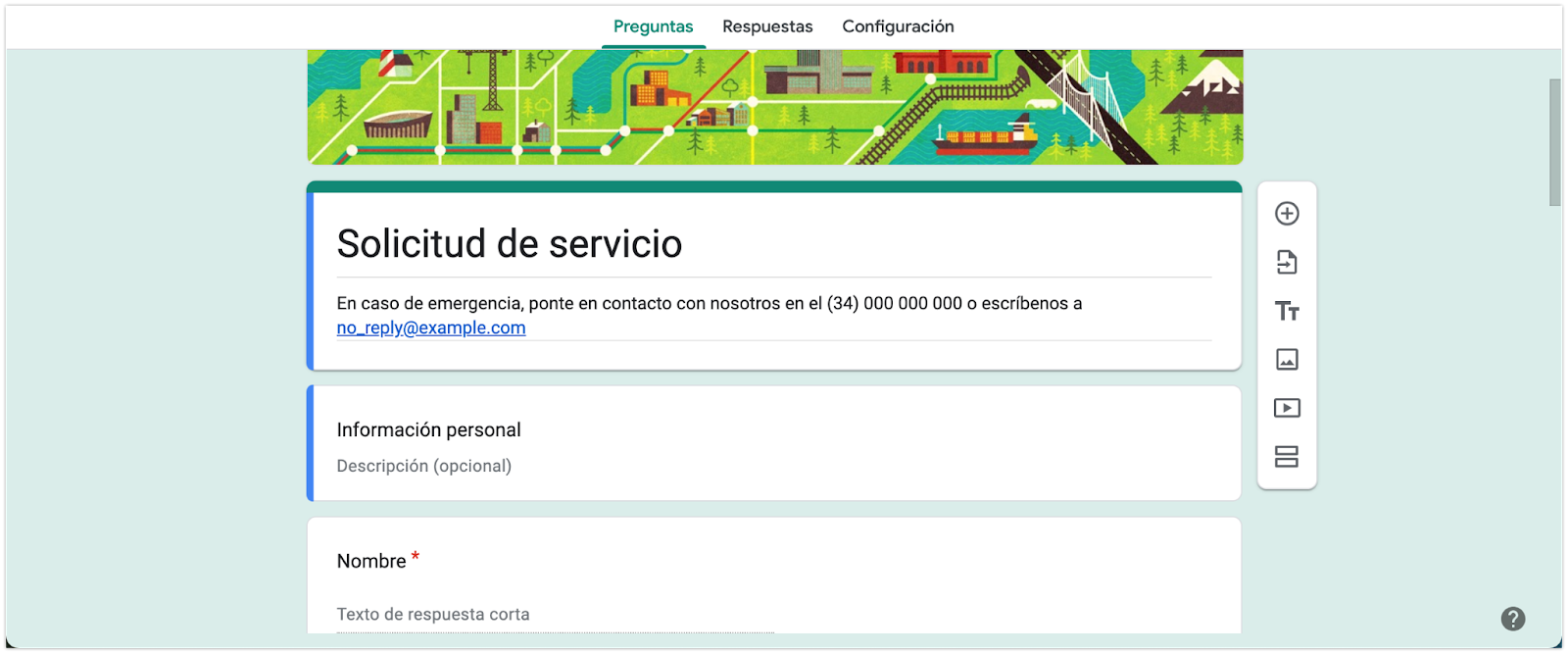This screenshot has width=1568, height=654.
Task: Click the form header banner image
Action: click(775, 107)
